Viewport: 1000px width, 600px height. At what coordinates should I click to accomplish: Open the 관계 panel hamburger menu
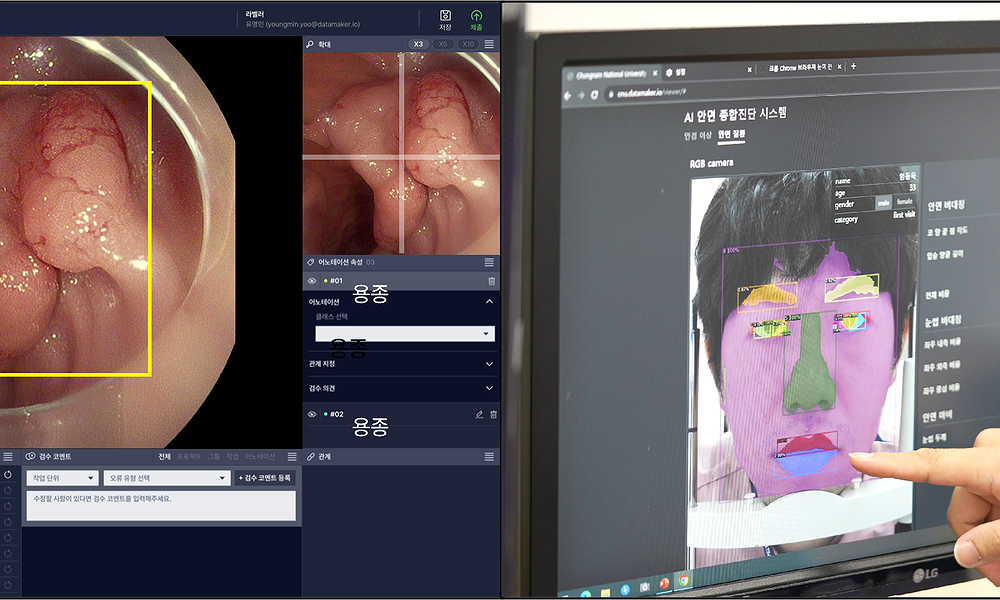click(x=489, y=457)
